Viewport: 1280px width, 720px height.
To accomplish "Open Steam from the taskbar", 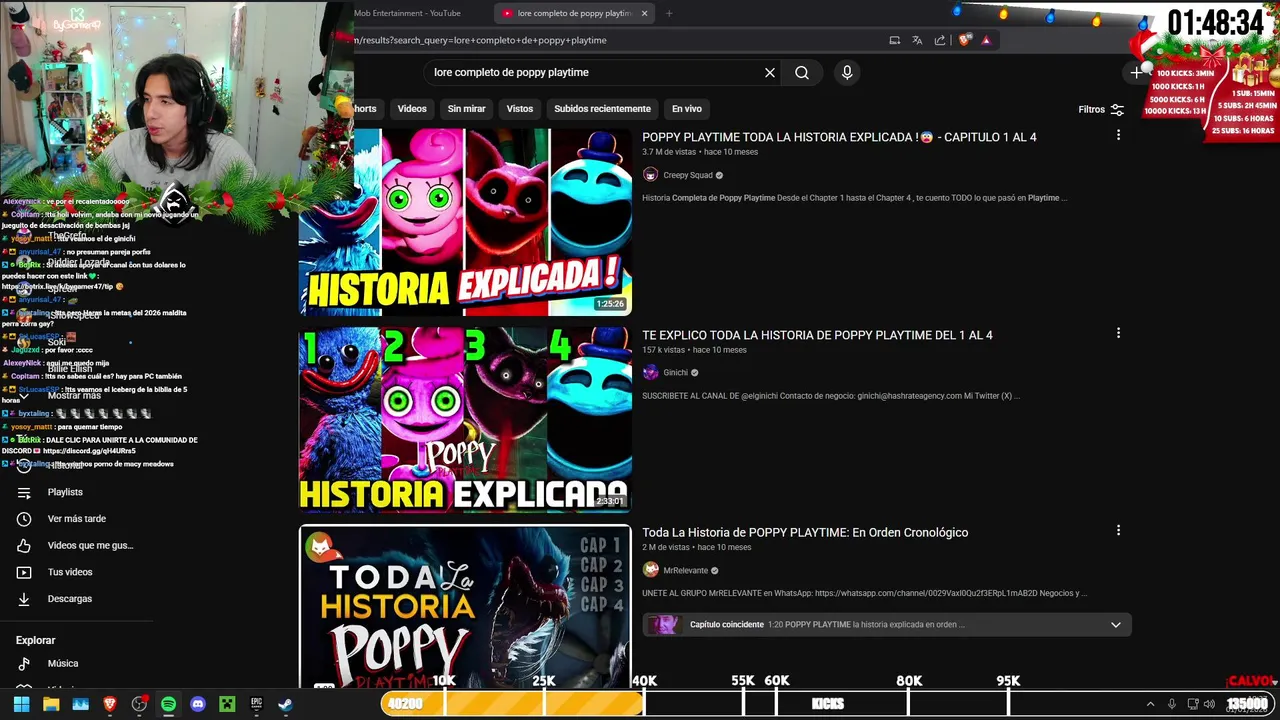I will click(285, 704).
